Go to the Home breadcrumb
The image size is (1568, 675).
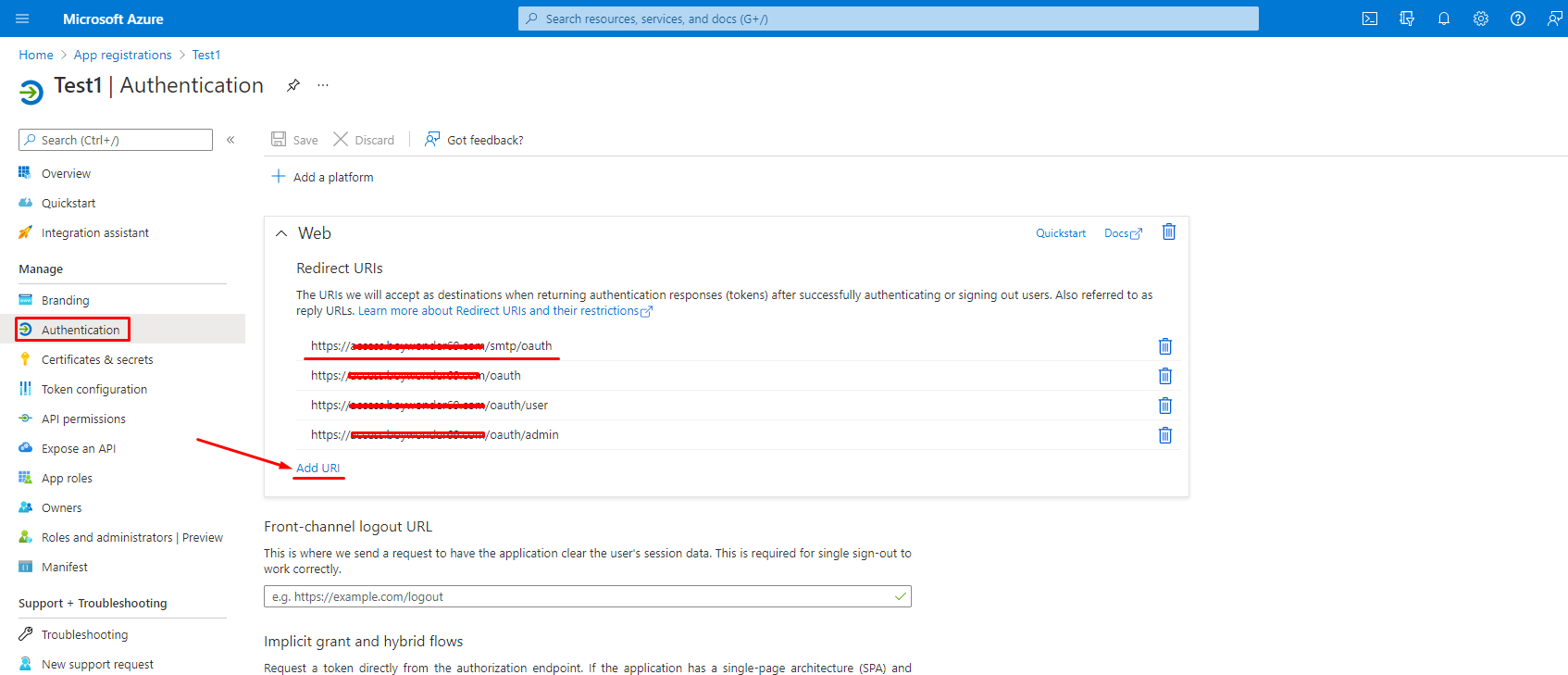(x=36, y=55)
